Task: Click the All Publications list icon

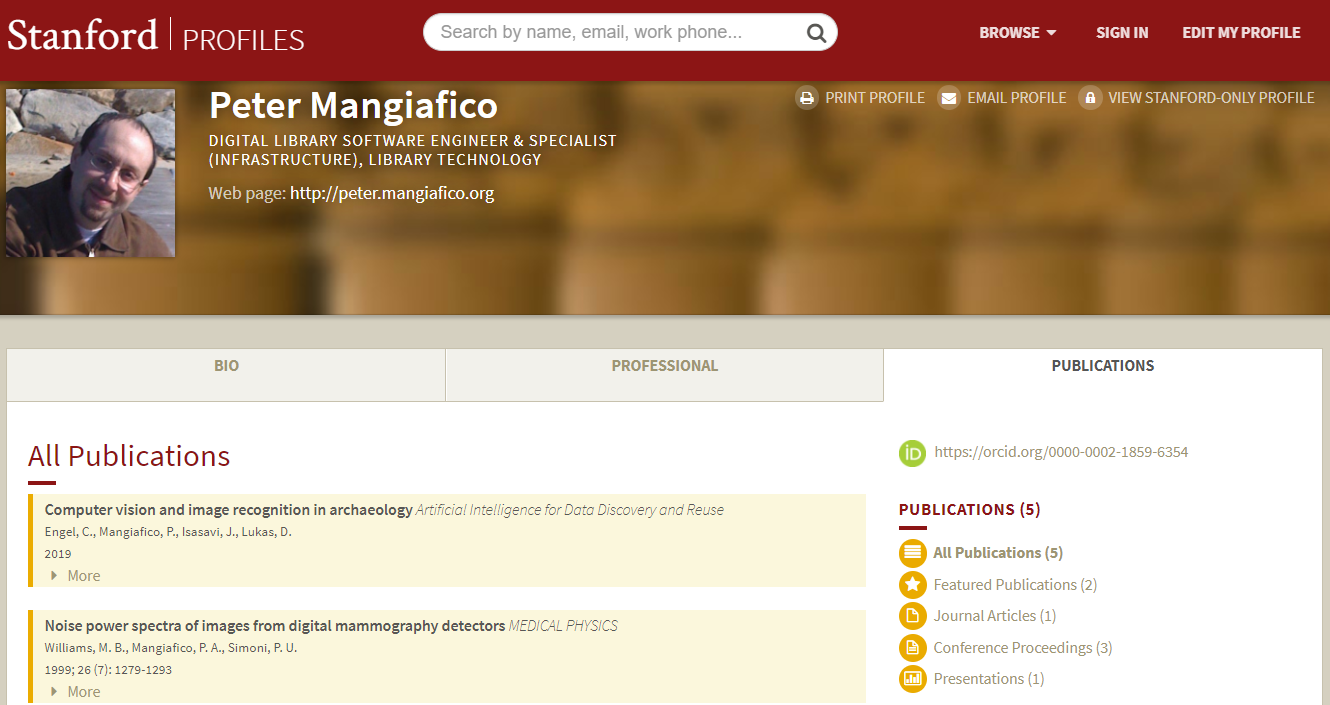Action: coord(912,553)
